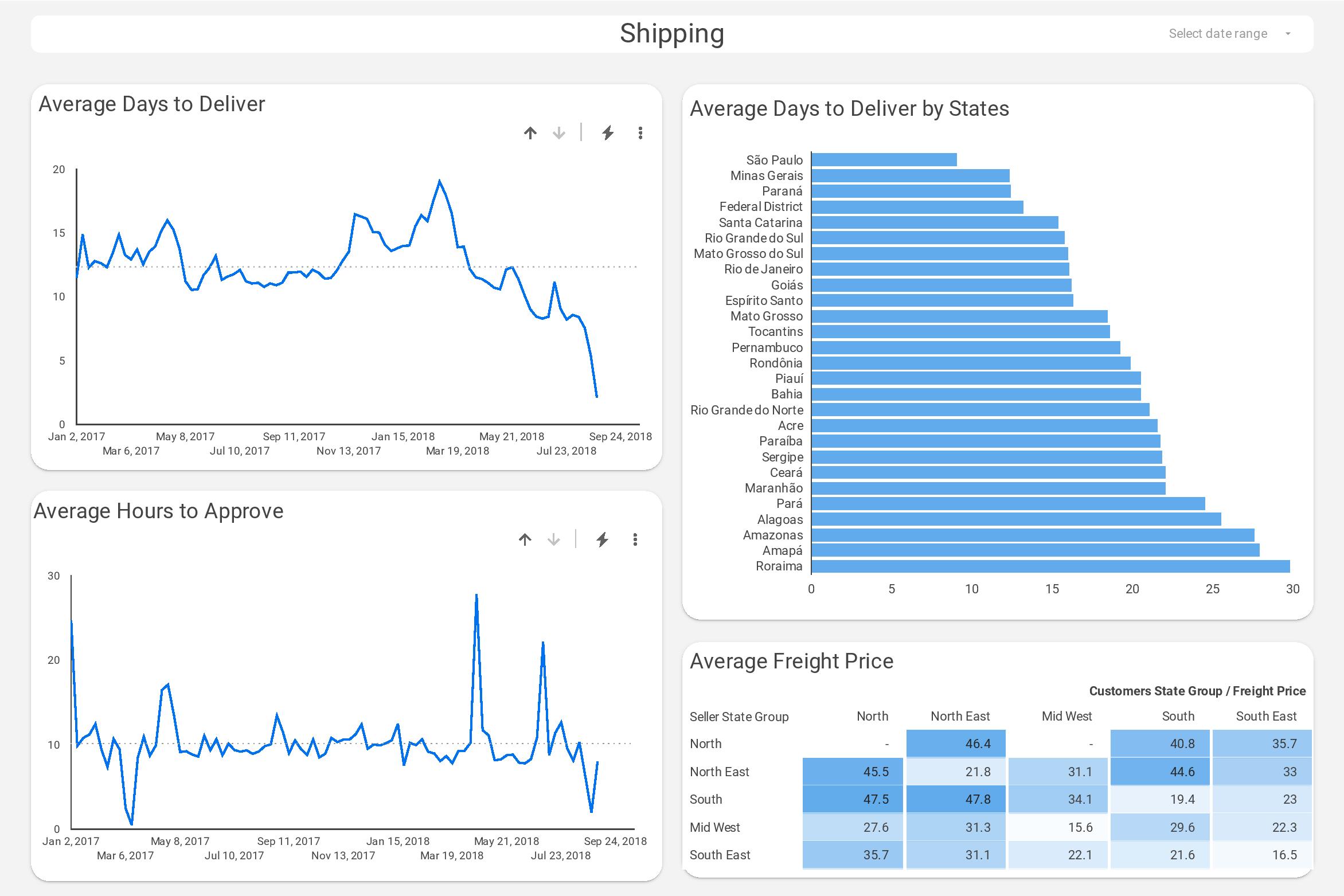
Task: Open insights lightning icon on Average Hours to Approve
Action: (602, 539)
